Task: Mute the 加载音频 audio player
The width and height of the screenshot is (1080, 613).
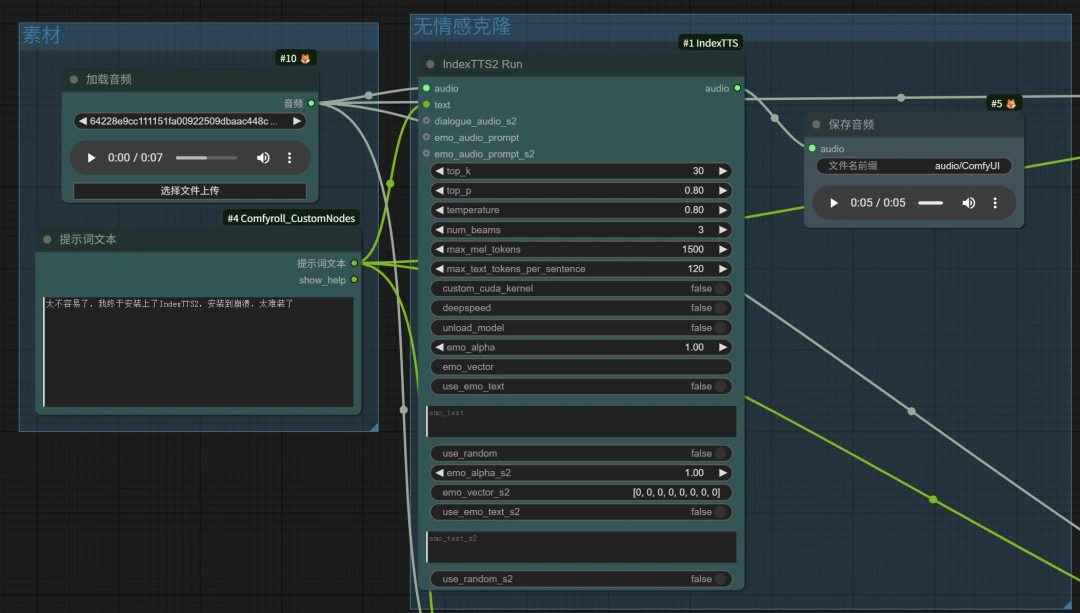Action: [x=263, y=158]
